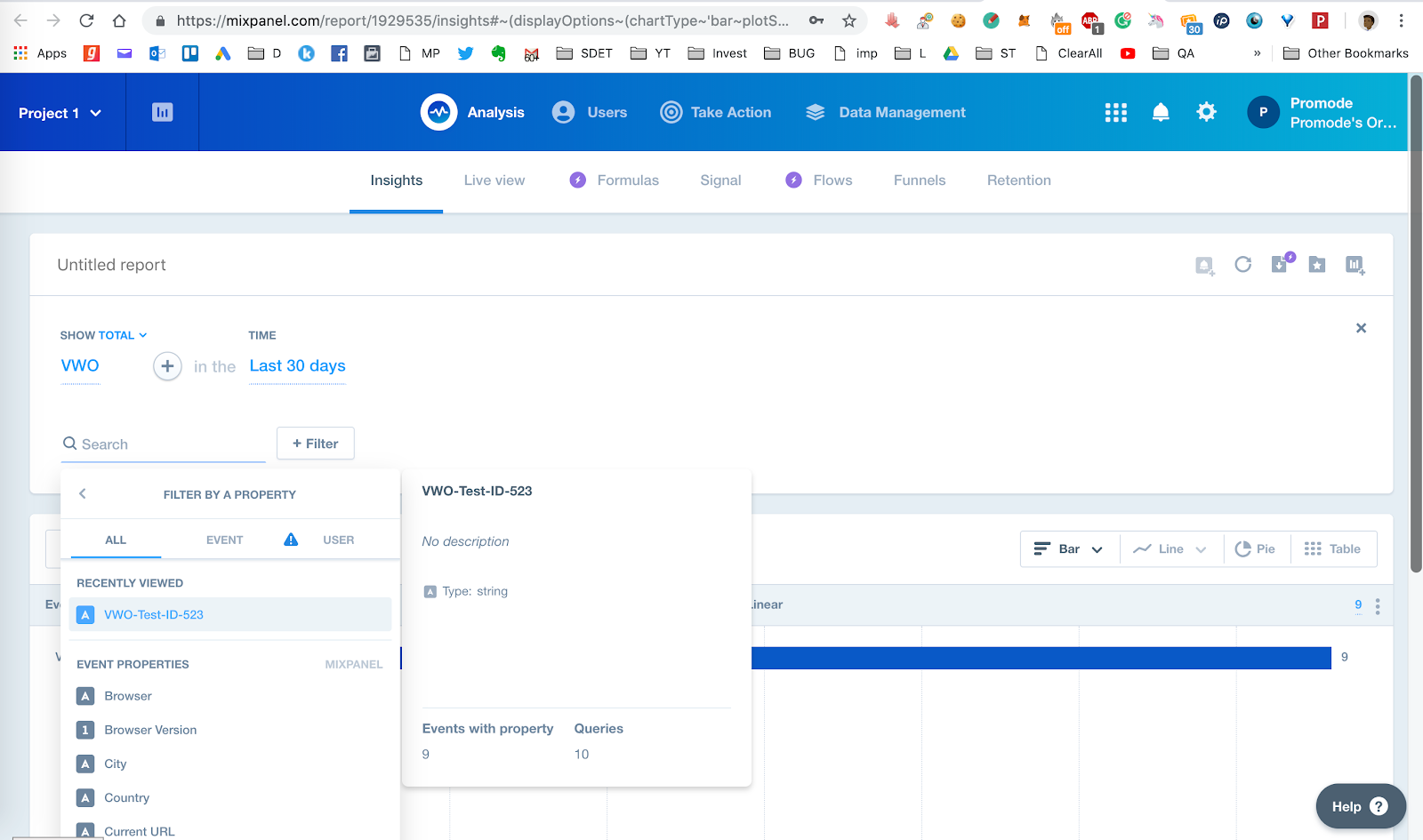Bookmark this page with the star icon
This screenshot has width=1423, height=840.
[849, 20]
